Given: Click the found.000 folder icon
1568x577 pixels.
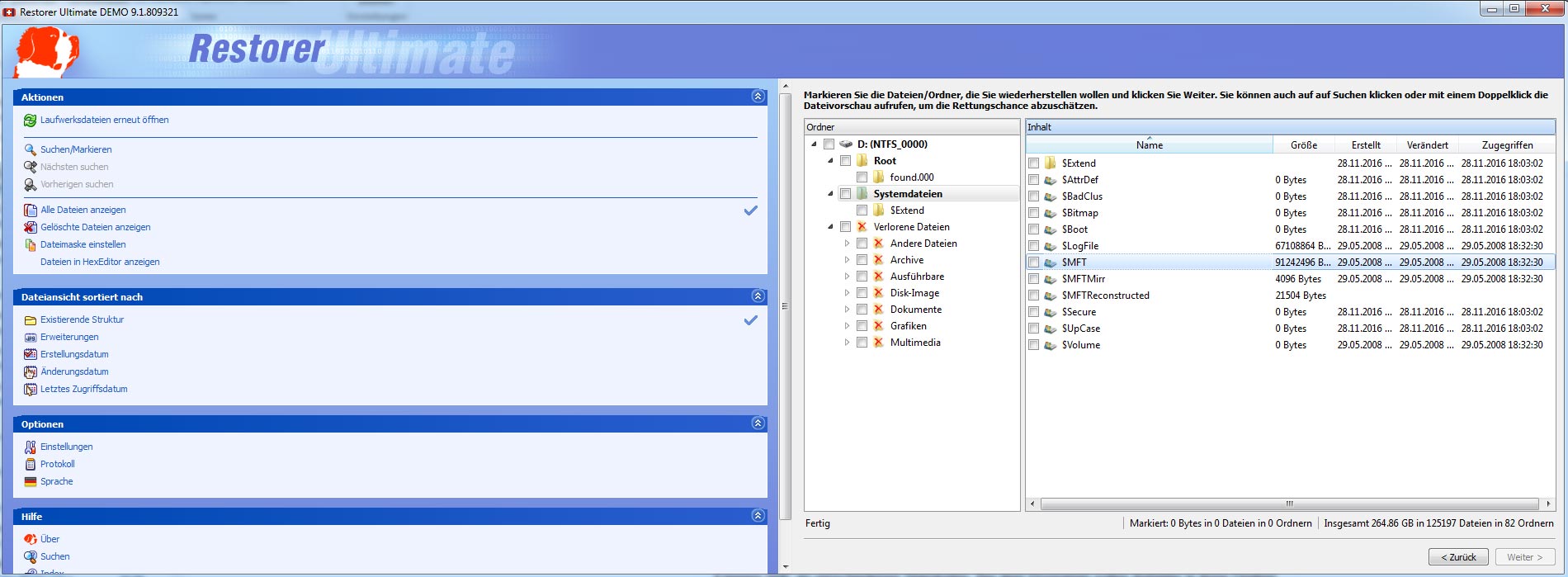Looking at the screenshot, I should (x=879, y=177).
